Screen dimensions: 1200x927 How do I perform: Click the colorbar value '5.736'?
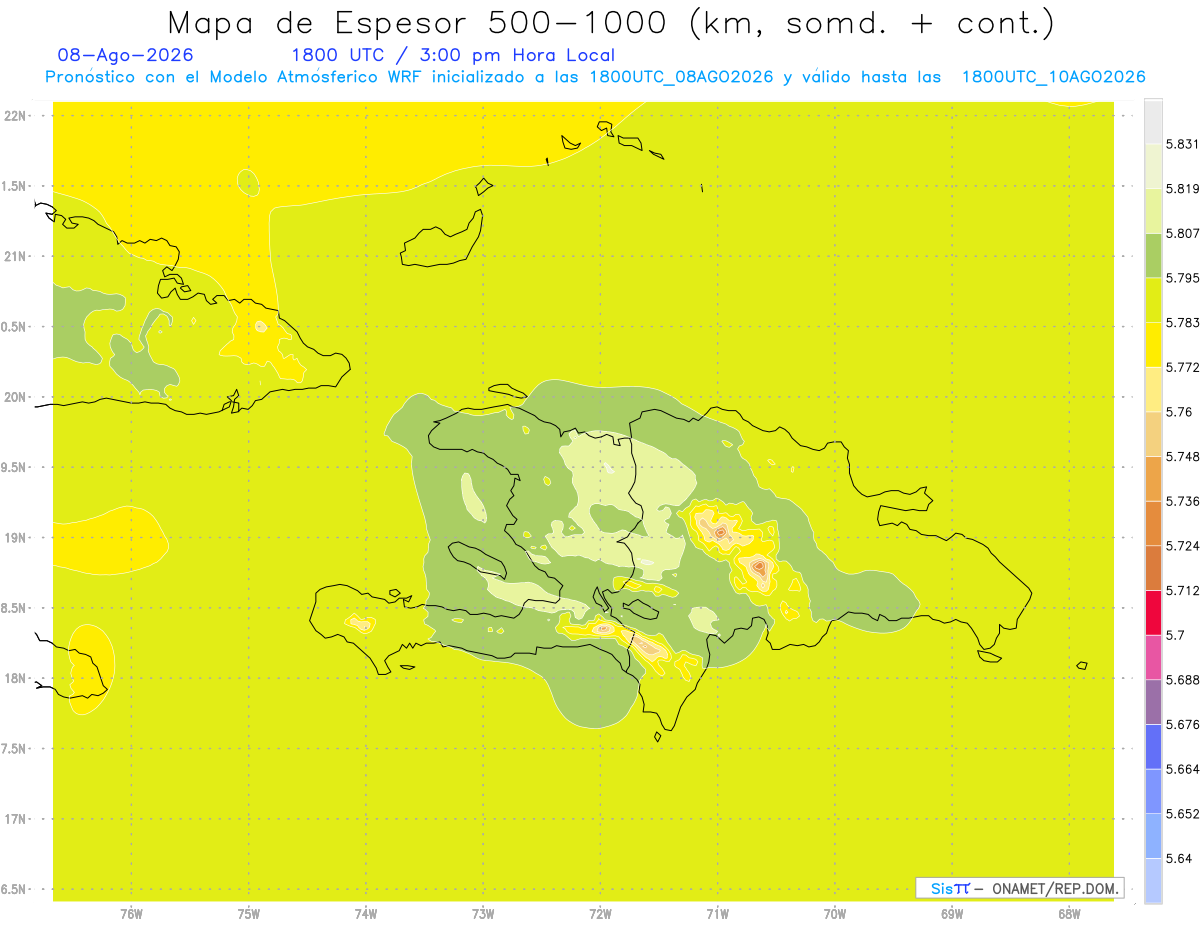click(1183, 501)
